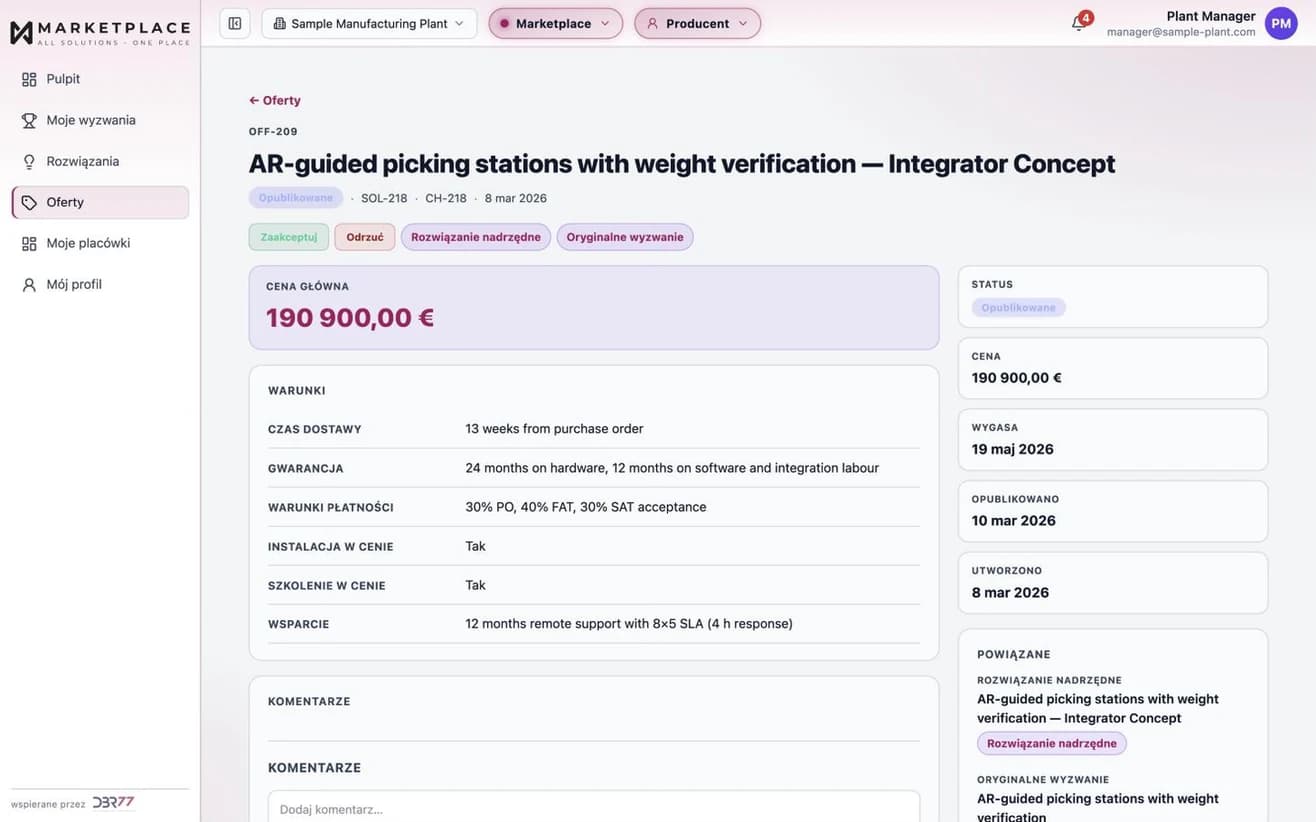Click the Rozwiązania lightbulb icon
Image resolution: width=1316 pixels, height=822 pixels.
click(x=29, y=161)
